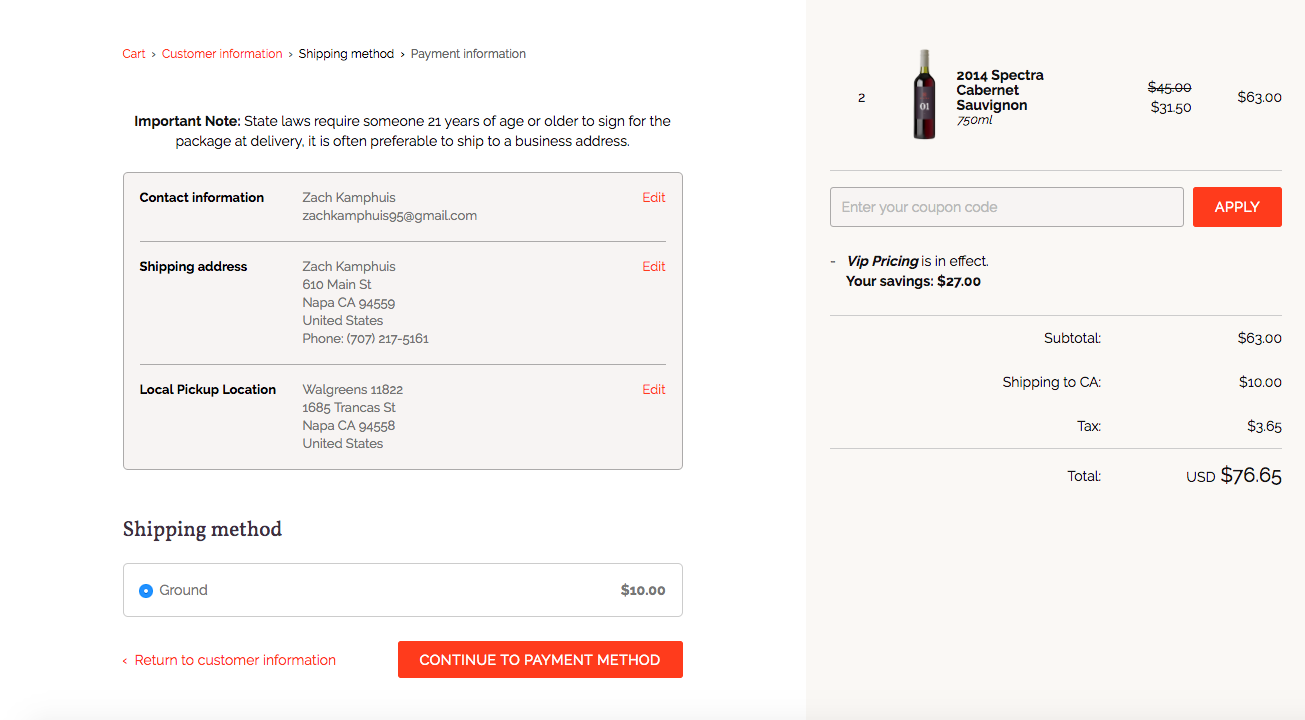Focus the coupon code input field

click(1006, 207)
